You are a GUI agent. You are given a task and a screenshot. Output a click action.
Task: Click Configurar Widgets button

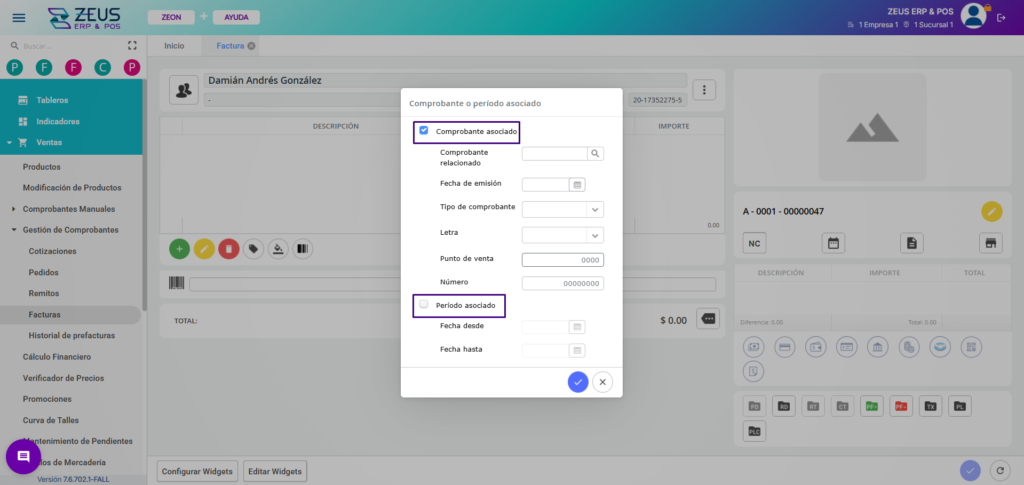coord(198,471)
